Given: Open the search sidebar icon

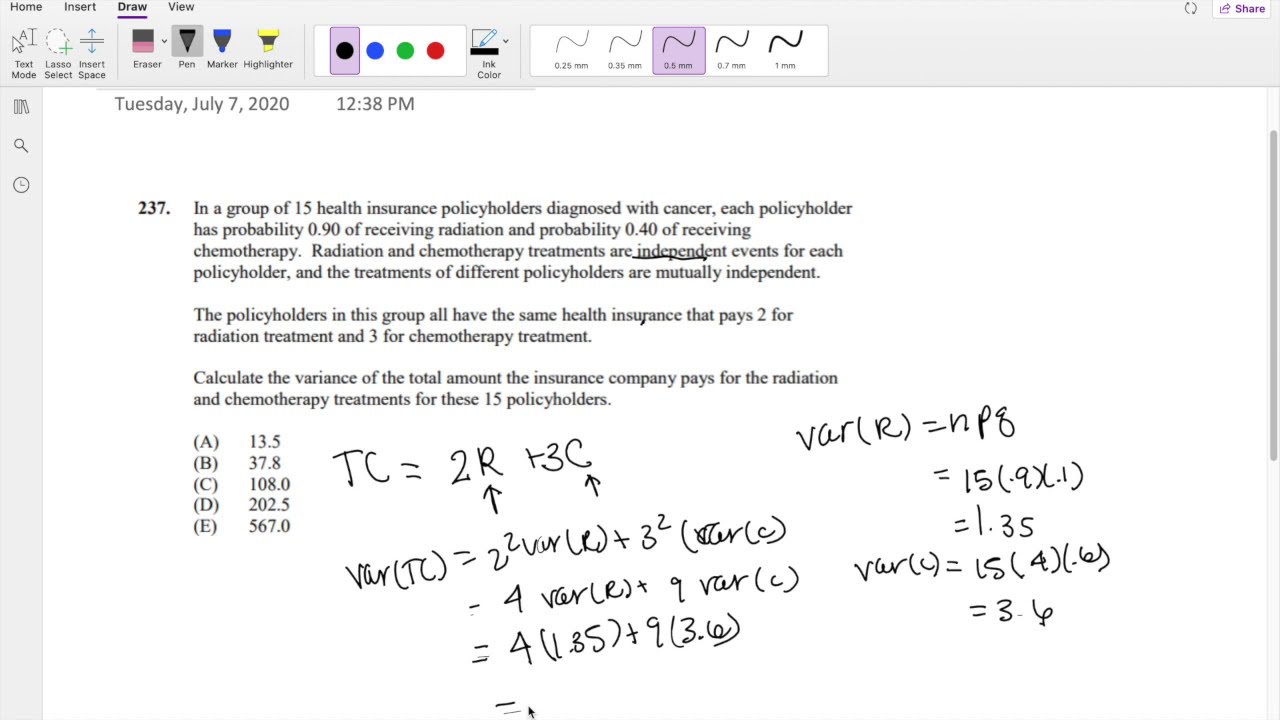Looking at the screenshot, I should [21, 146].
